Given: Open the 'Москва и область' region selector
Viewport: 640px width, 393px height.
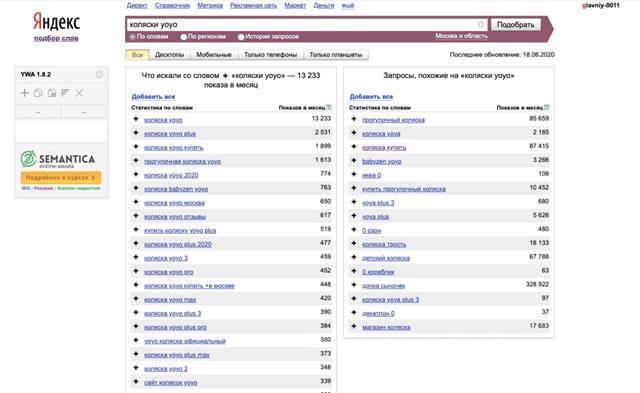Looking at the screenshot, I should coord(461,36).
